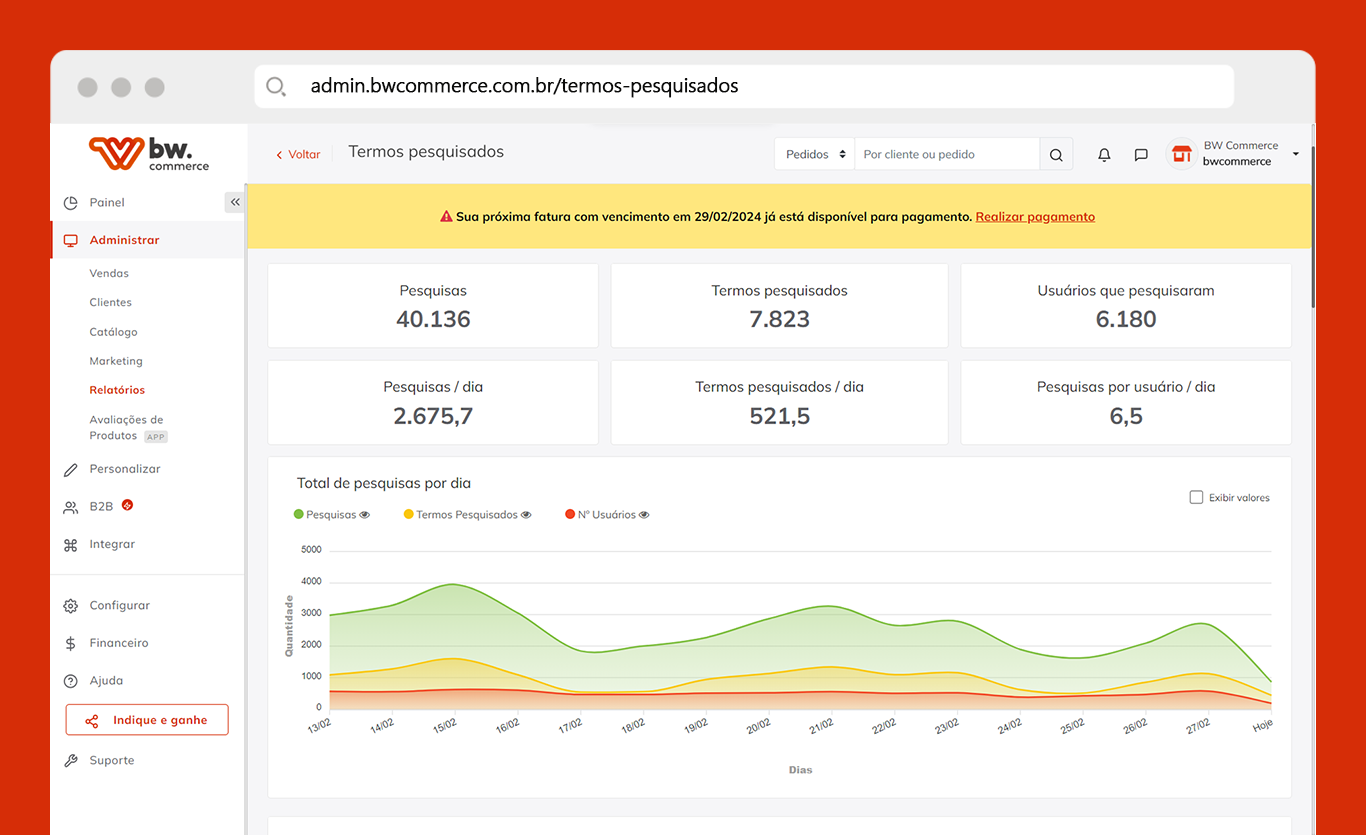Open the chat messages icon
The height and width of the screenshot is (835, 1366).
[x=1141, y=155]
